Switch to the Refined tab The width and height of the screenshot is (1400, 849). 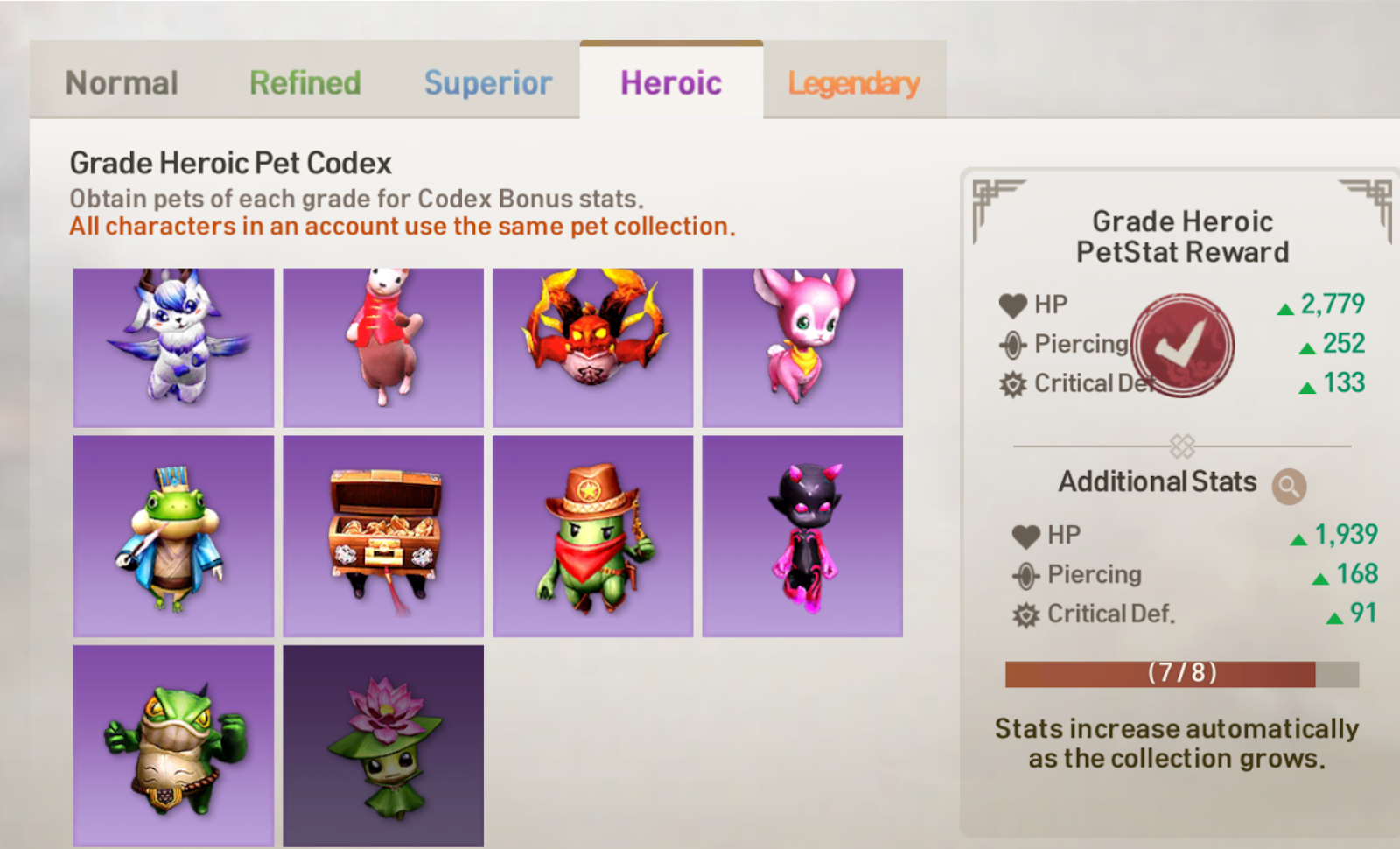click(304, 83)
